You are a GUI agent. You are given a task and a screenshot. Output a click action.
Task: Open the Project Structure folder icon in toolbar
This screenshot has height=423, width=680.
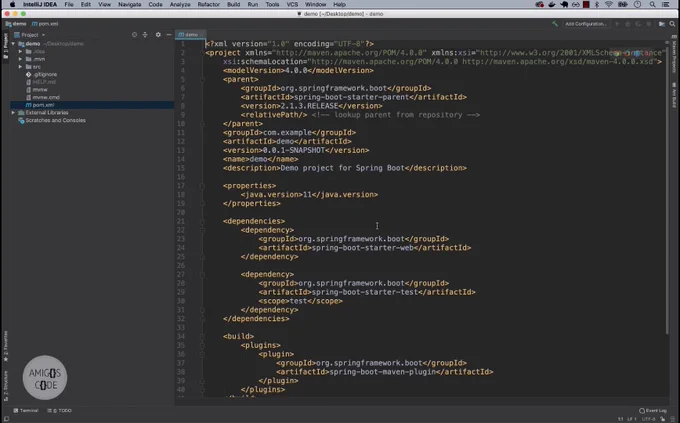click(662, 24)
